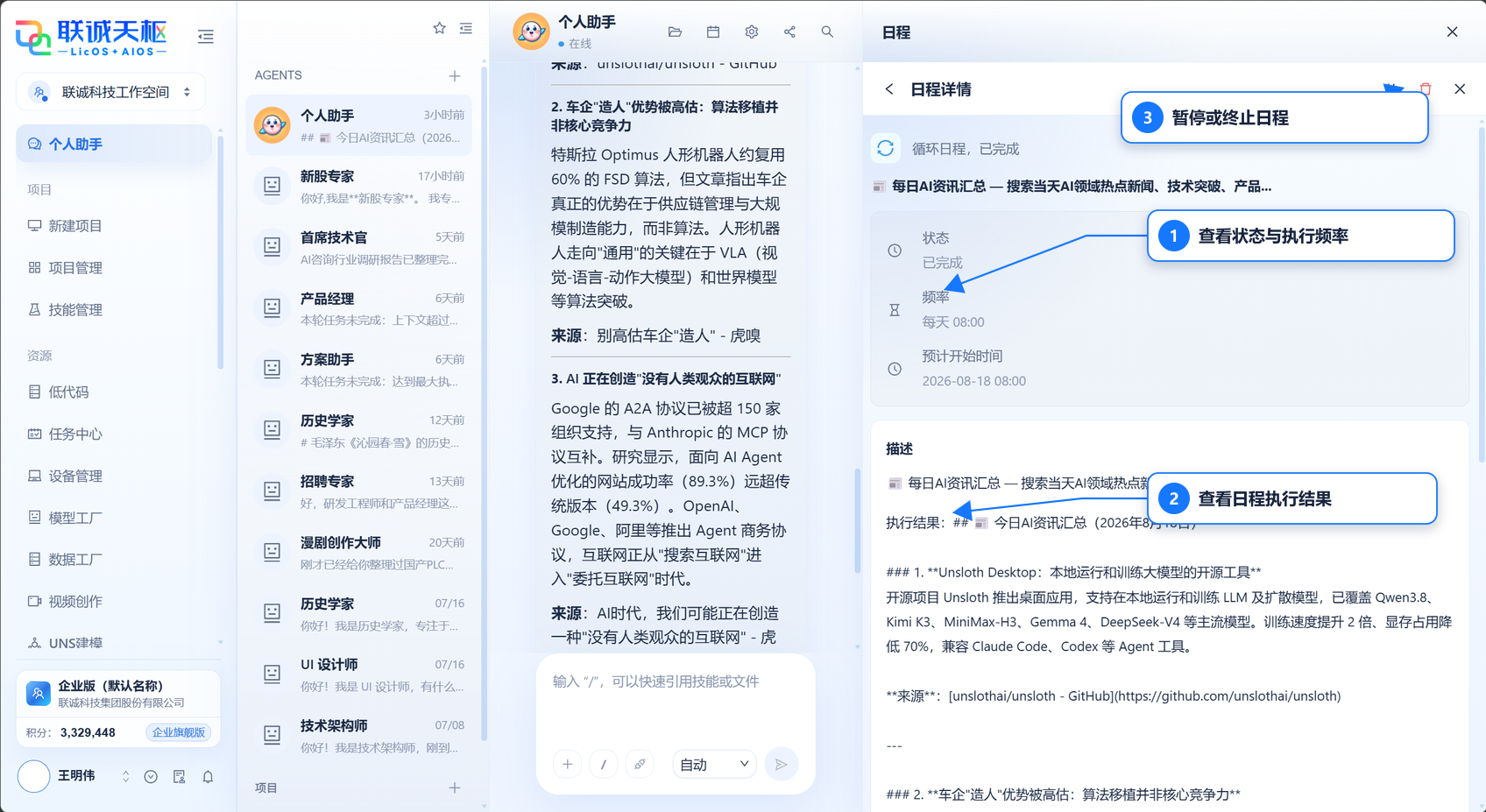Open notifications bell icon
1486x812 pixels.
208,777
